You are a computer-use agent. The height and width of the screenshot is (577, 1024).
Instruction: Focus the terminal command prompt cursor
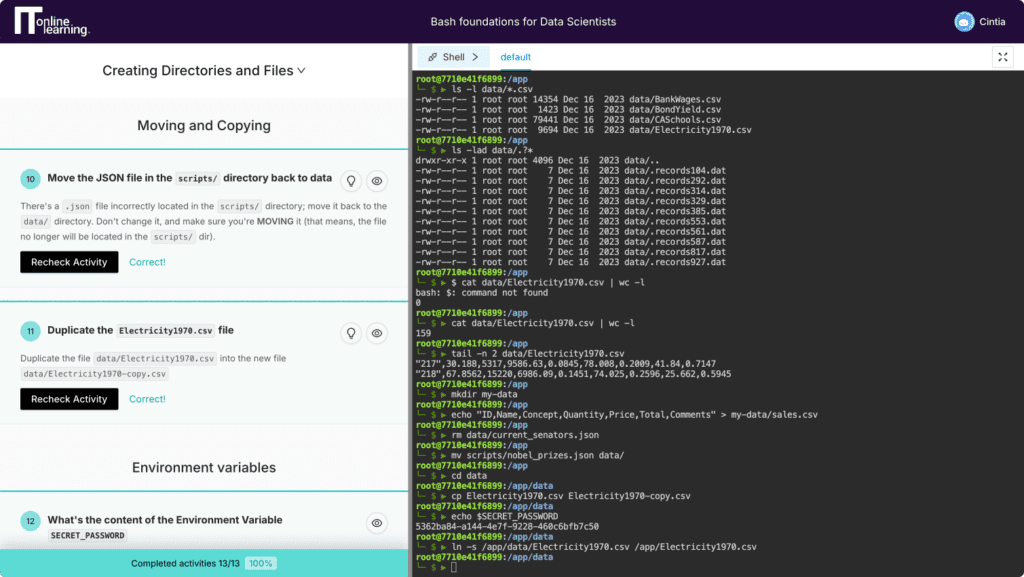[x=453, y=567]
